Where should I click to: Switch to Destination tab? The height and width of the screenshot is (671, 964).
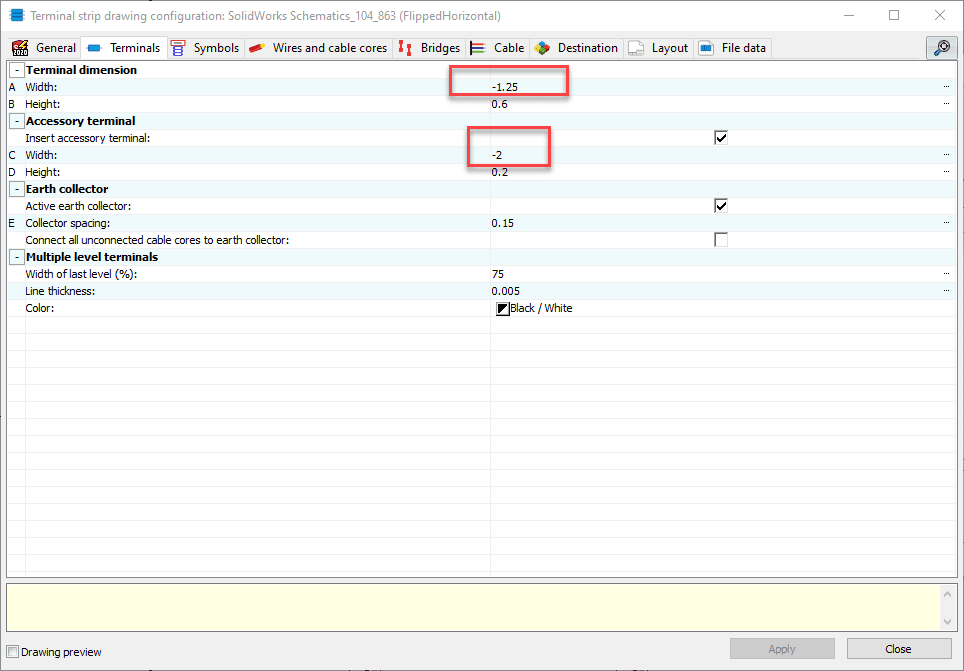click(x=576, y=48)
